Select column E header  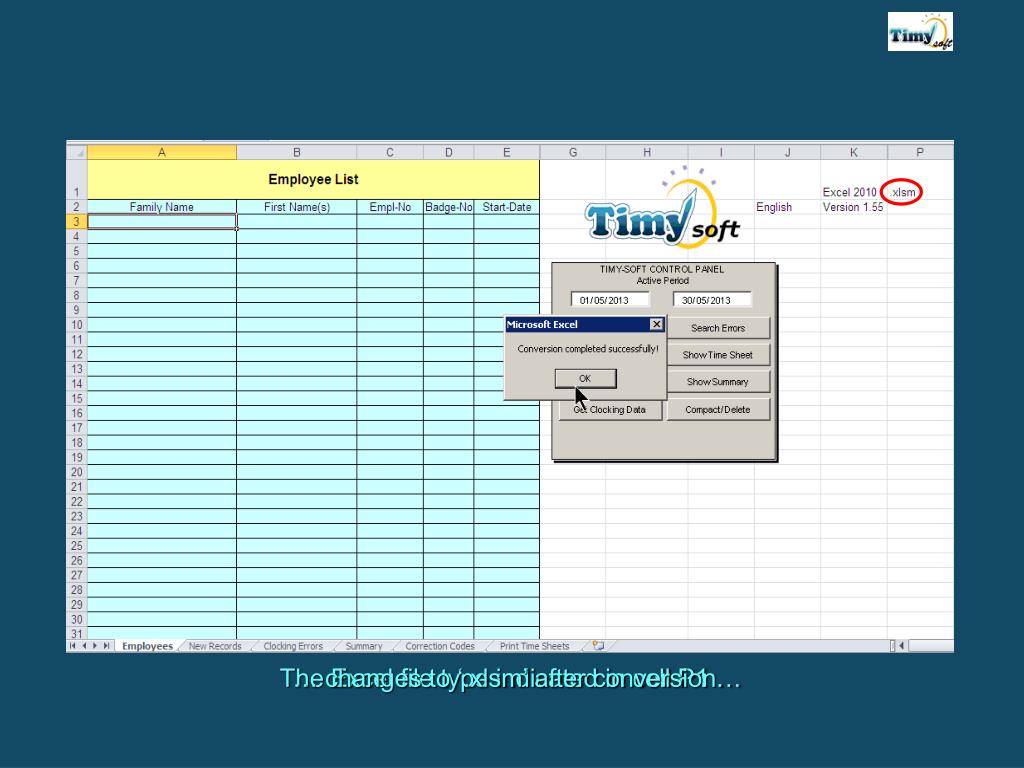coord(507,152)
